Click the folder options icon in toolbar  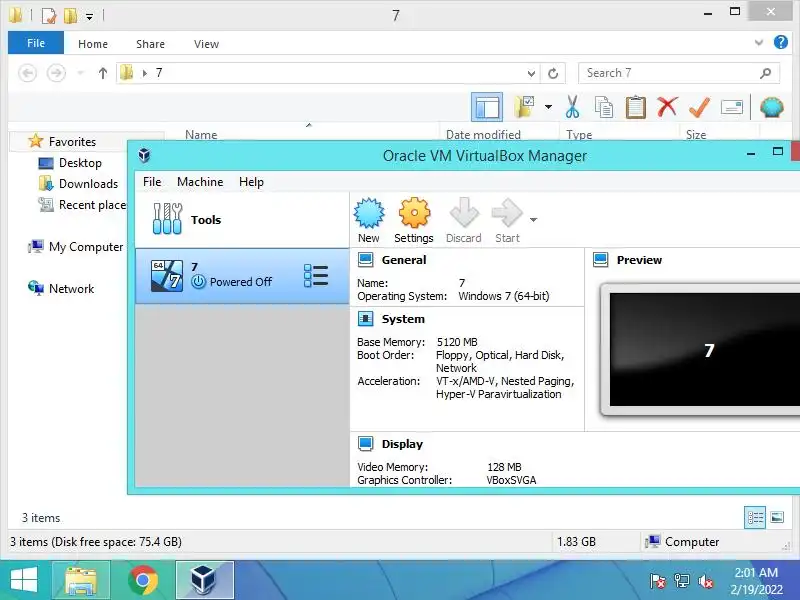tap(524, 107)
